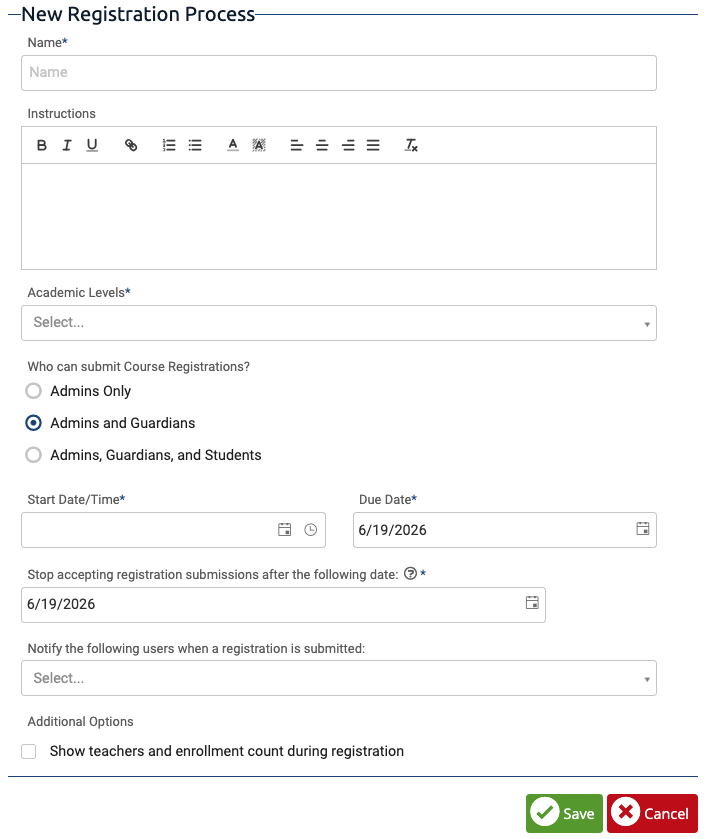The height and width of the screenshot is (839, 709).
Task: Set center text alignment
Action: 322,145
